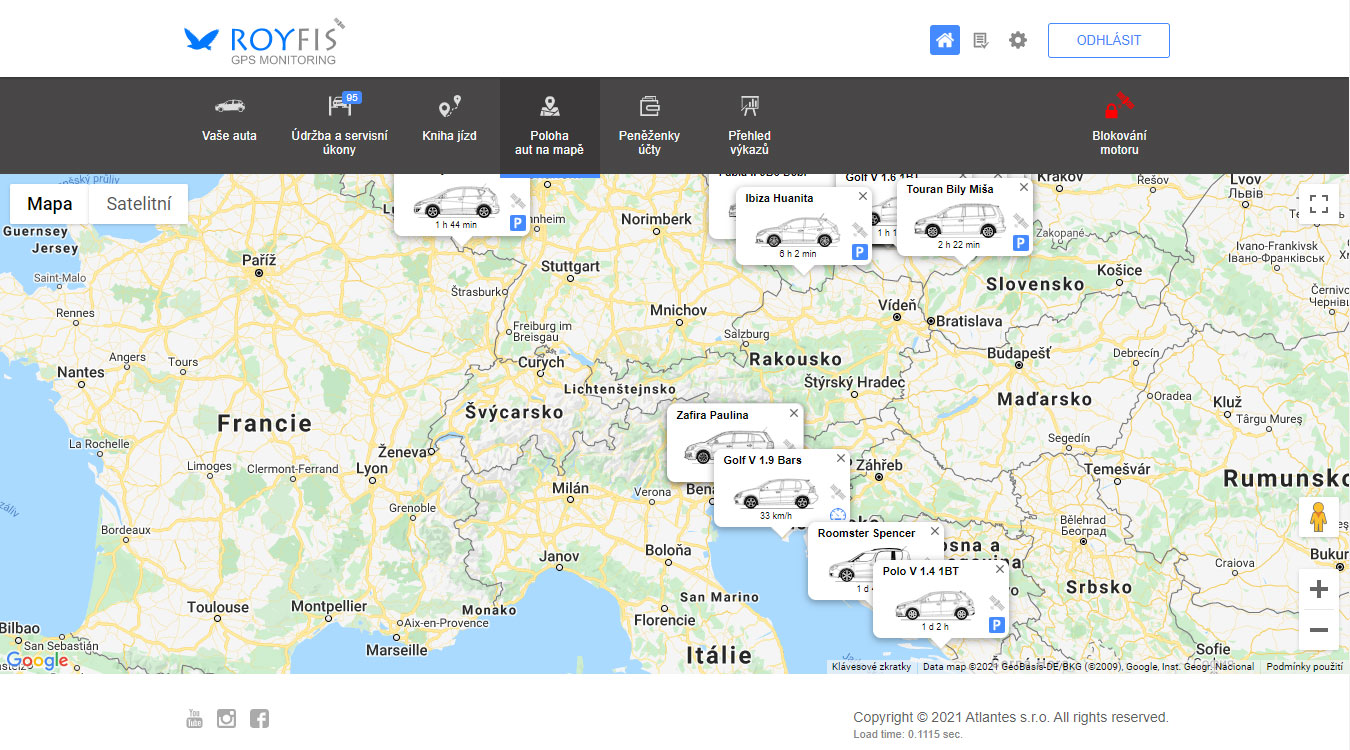Toggle fullscreen map view
The height and width of the screenshot is (750, 1350).
click(1318, 204)
